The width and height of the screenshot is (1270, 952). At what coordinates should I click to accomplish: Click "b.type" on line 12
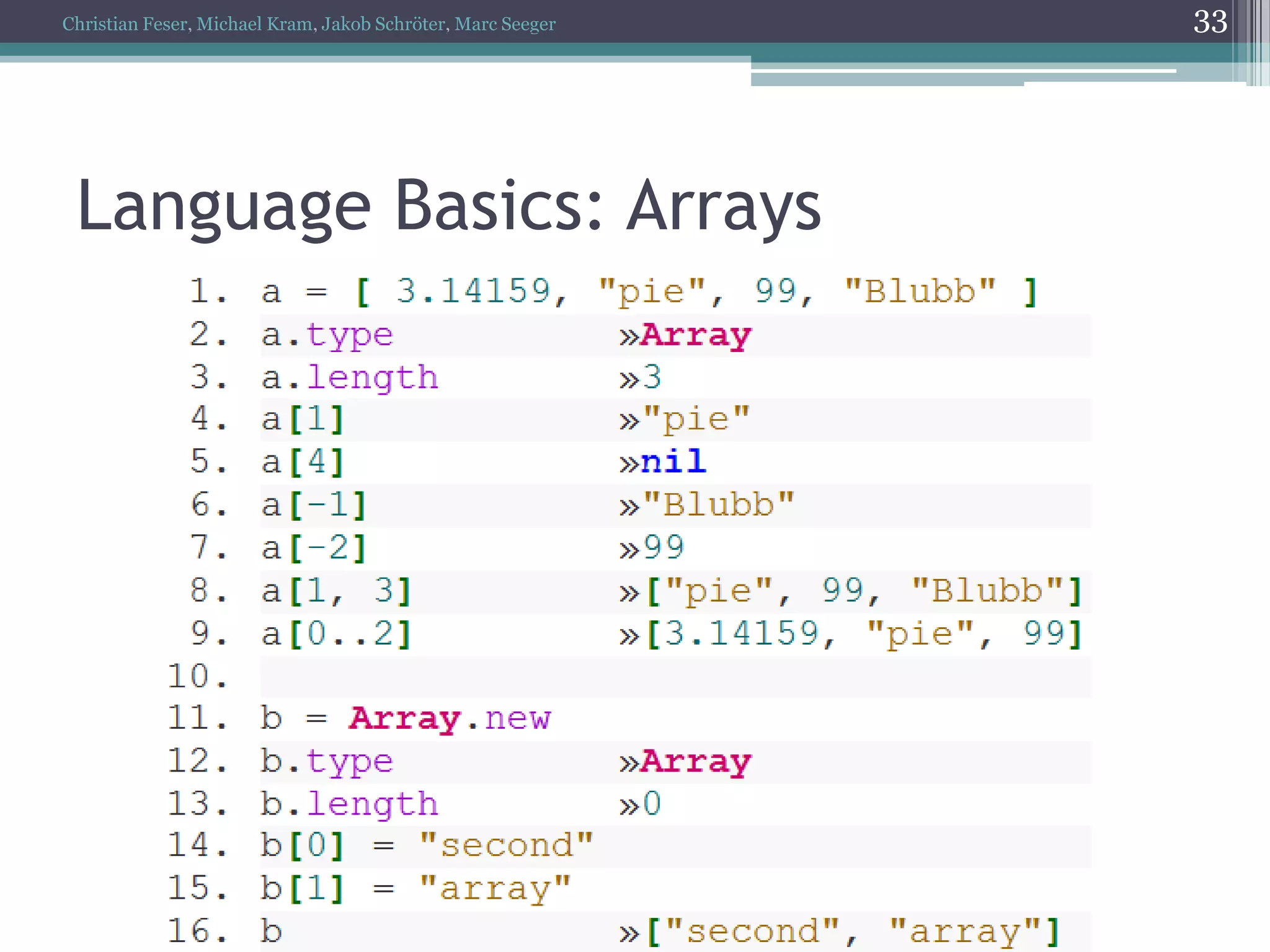point(327,762)
